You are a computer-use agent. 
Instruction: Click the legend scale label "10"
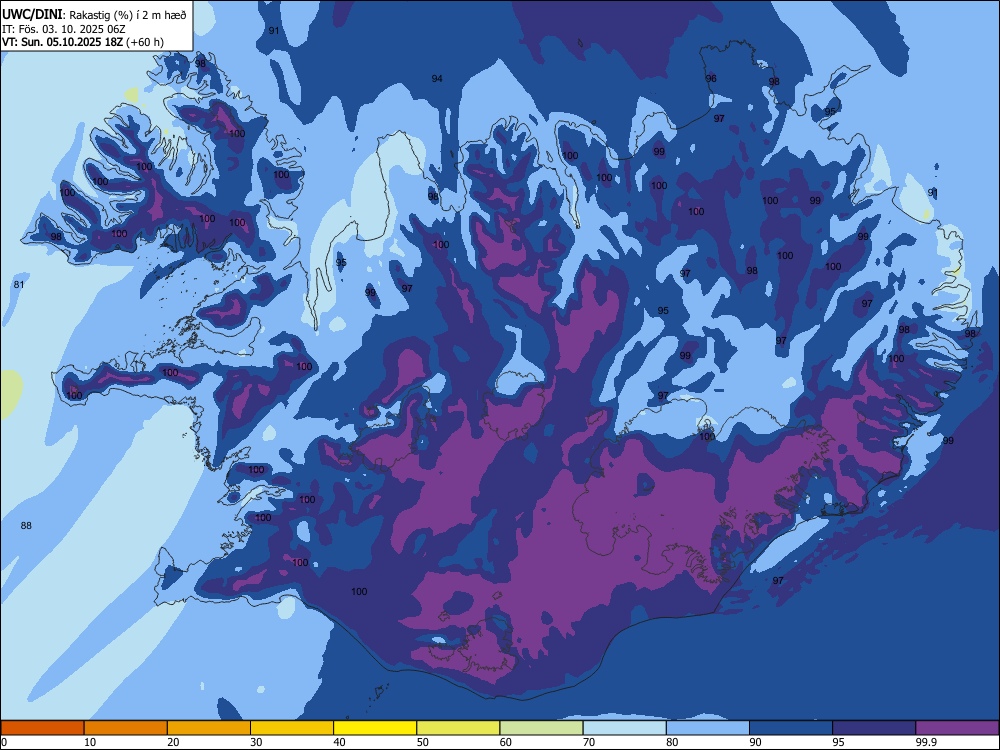[x=90, y=742]
